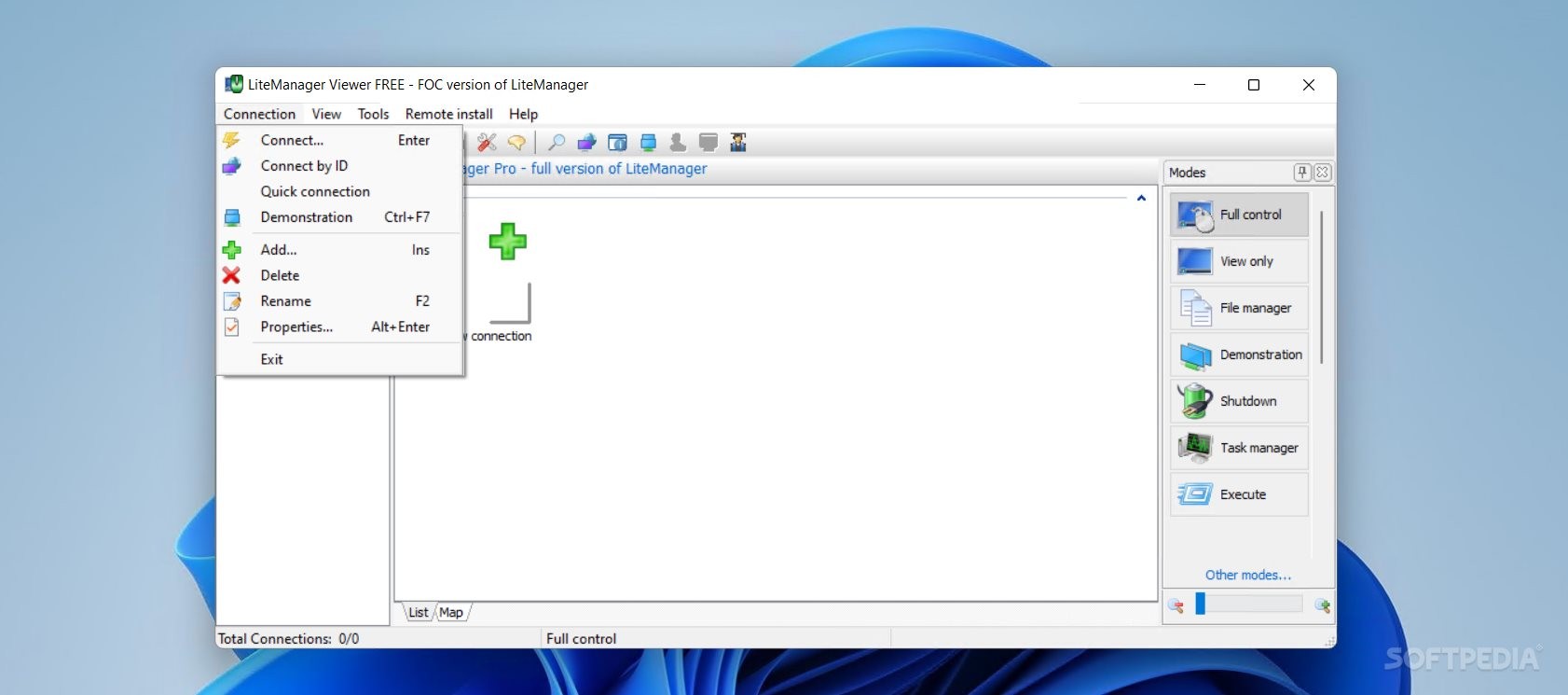The height and width of the screenshot is (695, 1568).
Task: Select Shutdown mode
Action: pyautogui.click(x=1240, y=401)
